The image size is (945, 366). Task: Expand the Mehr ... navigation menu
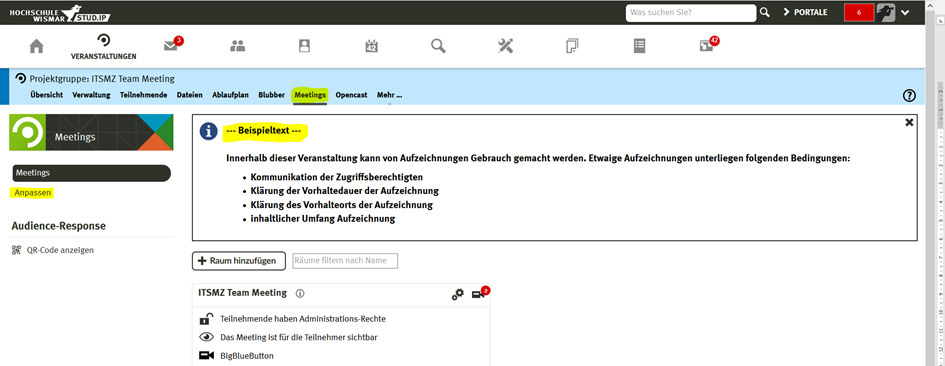pyautogui.click(x=389, y=95)
